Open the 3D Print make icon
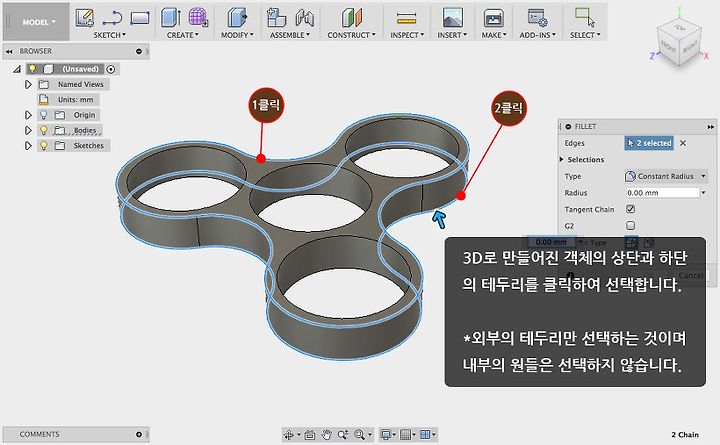The width and height of the screenshot is (720, 445). pos(494,18)
